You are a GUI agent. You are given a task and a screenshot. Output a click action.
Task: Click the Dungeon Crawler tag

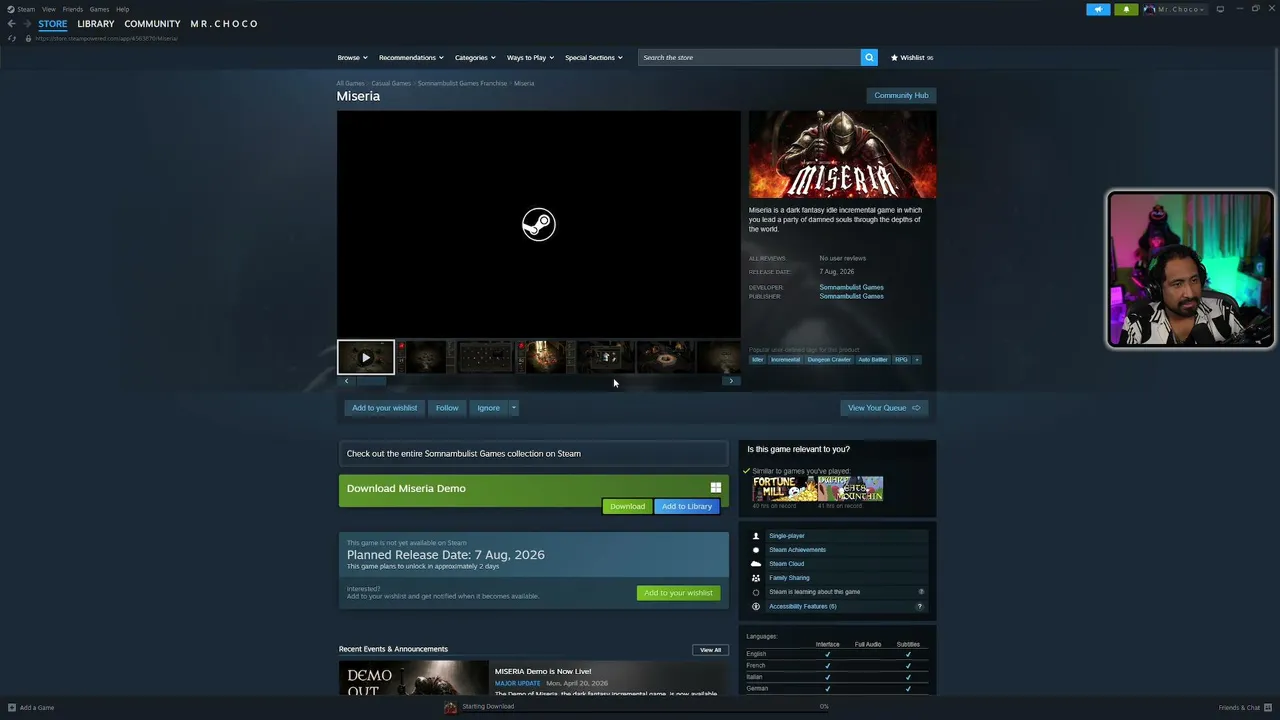(829, 360)
